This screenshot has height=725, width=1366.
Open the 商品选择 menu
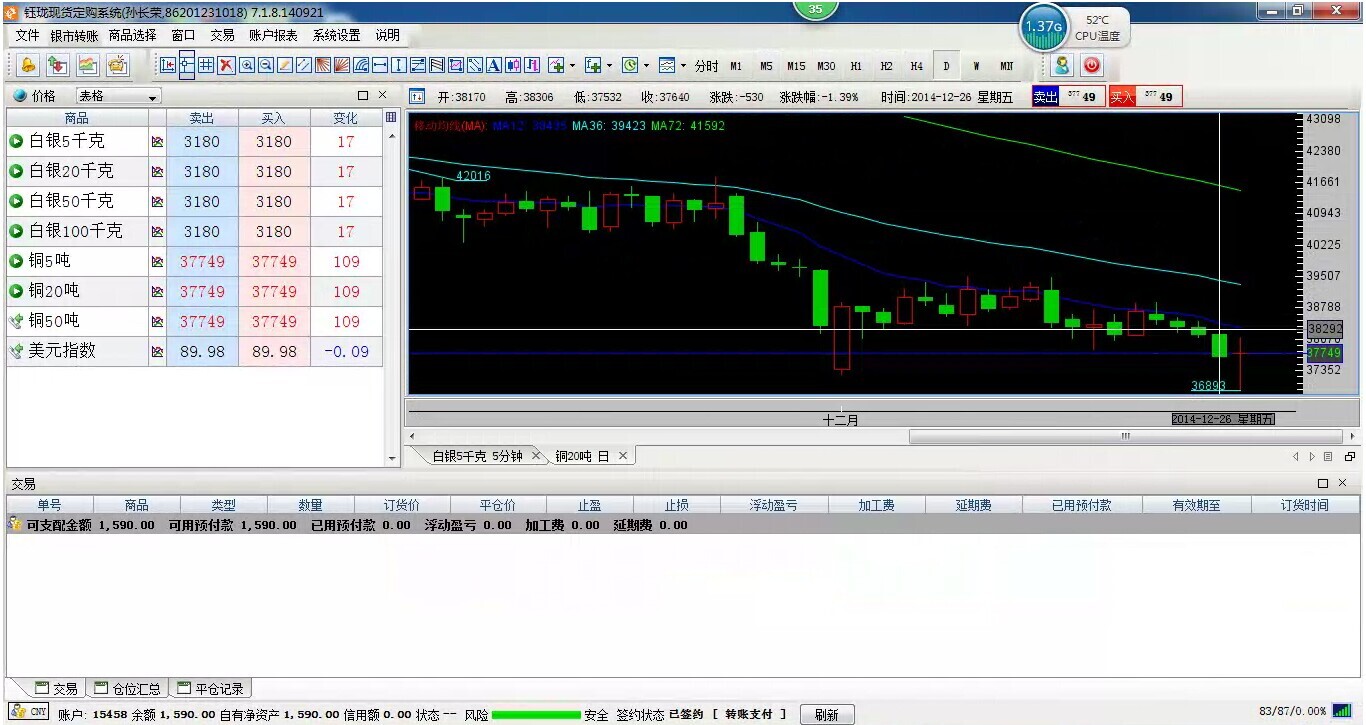click(x=132, y=35)
